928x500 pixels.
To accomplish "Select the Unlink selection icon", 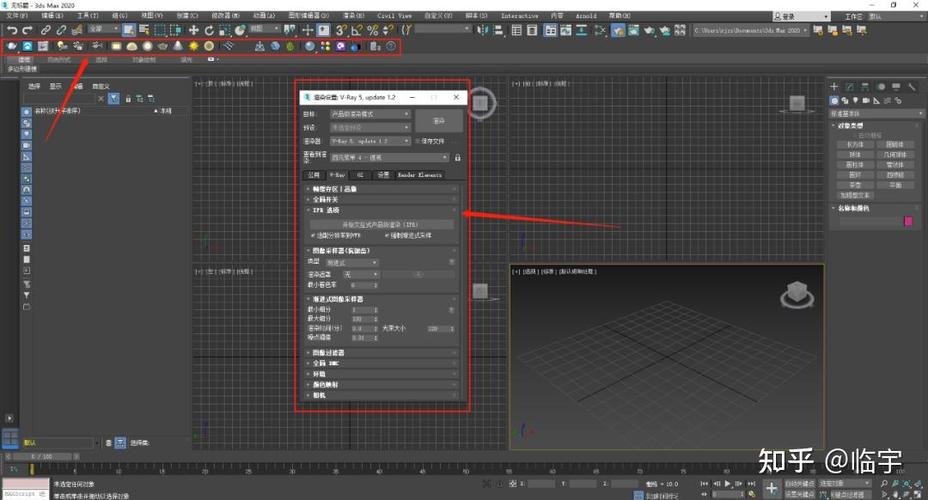I will tap(61, 30).
